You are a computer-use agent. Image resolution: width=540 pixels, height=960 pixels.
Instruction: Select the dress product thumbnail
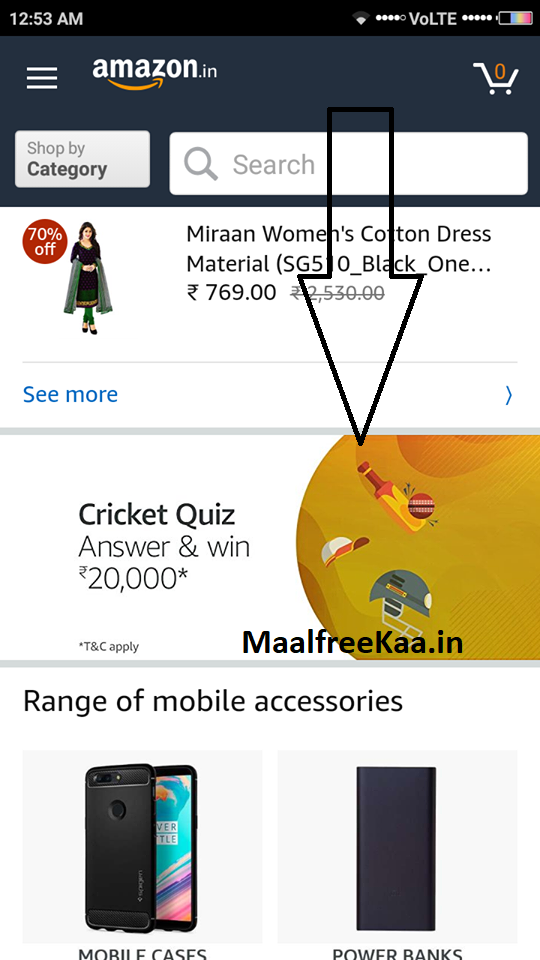tap(89, 279)
